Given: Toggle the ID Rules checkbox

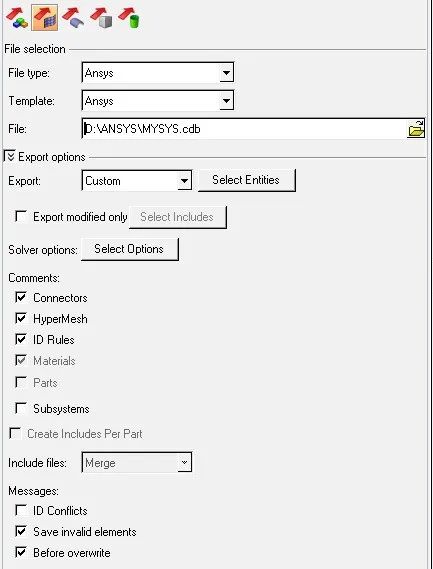Looking at the screenshot, I should point(21,339).
